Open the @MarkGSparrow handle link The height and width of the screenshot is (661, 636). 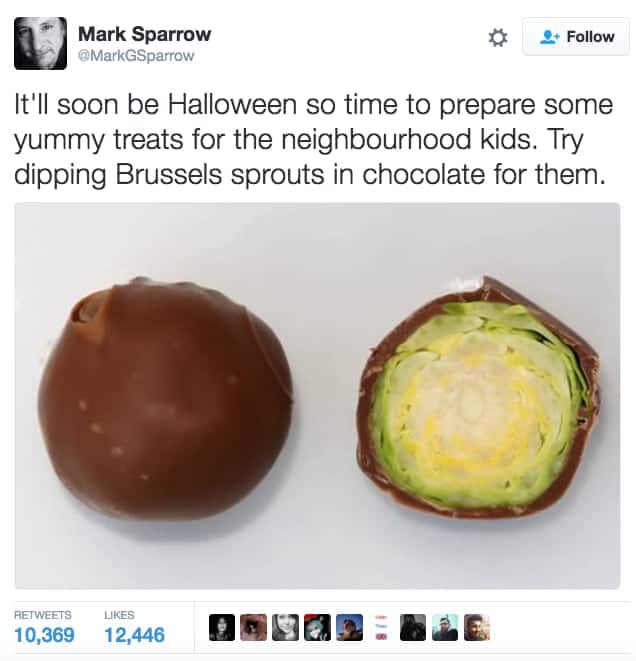(x=136, y=56)
